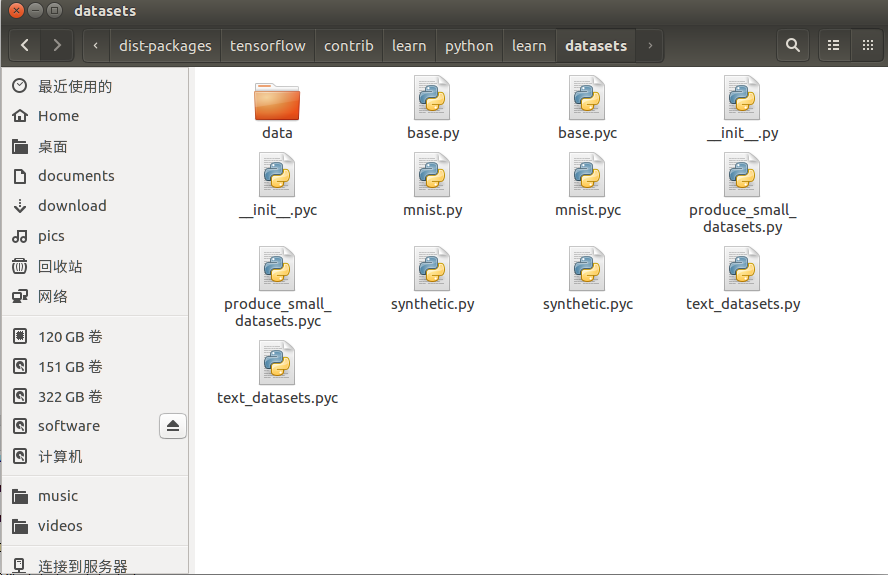Select the __init__.pyc file icon
Screen dimensions: 888x575
point(277,175)
